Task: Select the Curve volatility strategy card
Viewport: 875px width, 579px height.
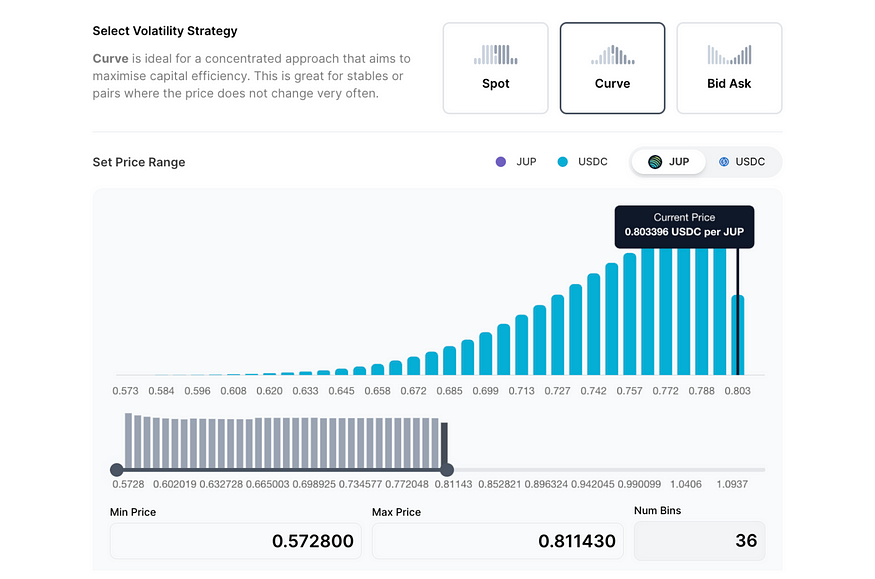Action: tap(612, 68)
